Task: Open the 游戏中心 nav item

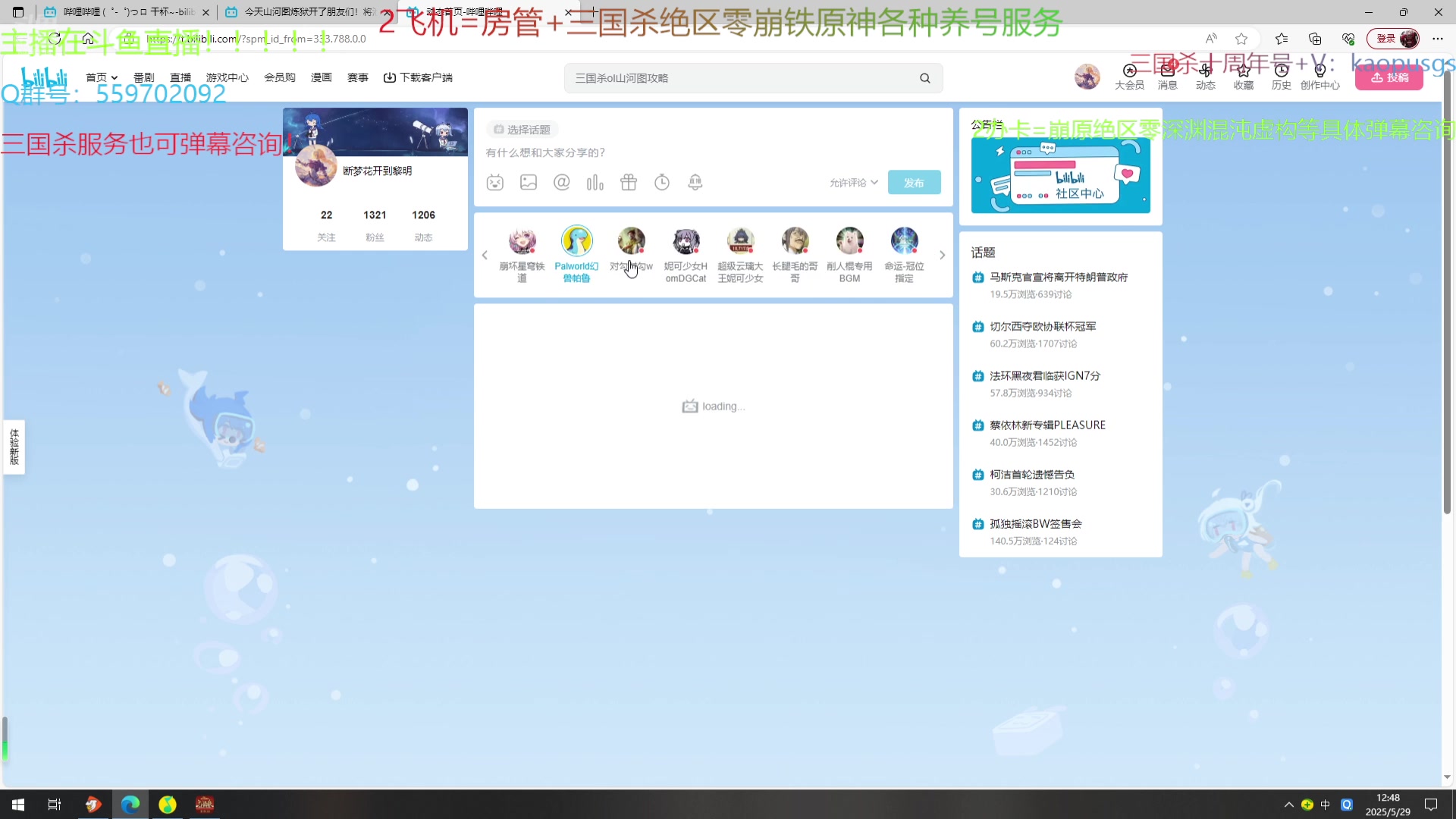Action: 227,77
